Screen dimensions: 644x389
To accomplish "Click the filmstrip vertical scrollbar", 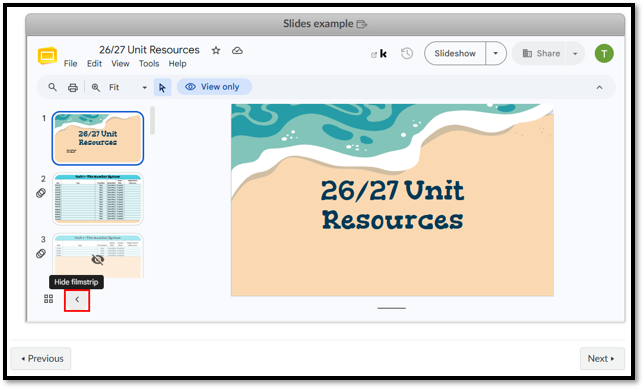I will tap(152, 120).
